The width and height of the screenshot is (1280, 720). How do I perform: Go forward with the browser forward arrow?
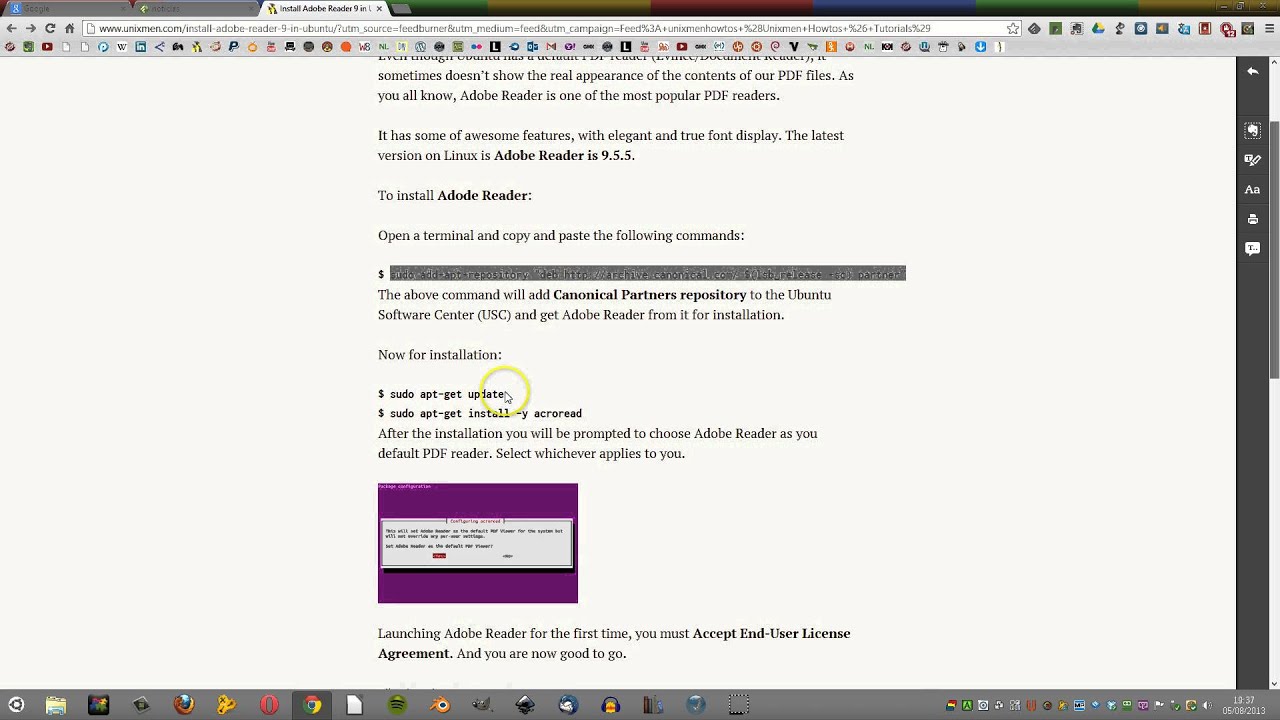click(30, 28)
